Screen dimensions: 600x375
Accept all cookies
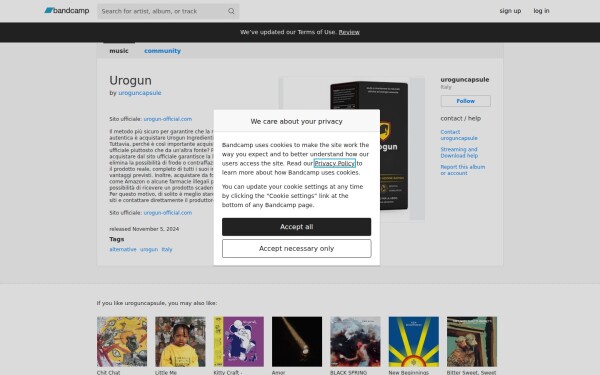click(296, 227)
